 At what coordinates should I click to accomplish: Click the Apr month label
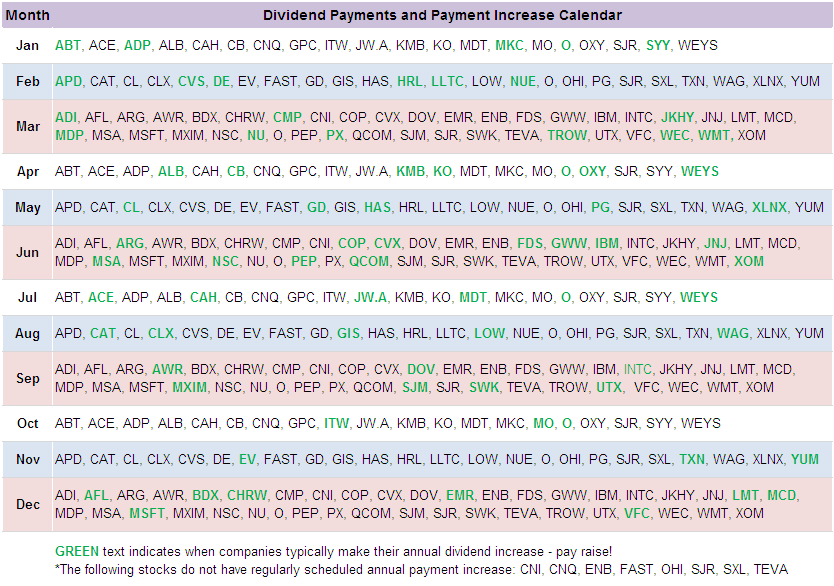[x=28, y=171]
